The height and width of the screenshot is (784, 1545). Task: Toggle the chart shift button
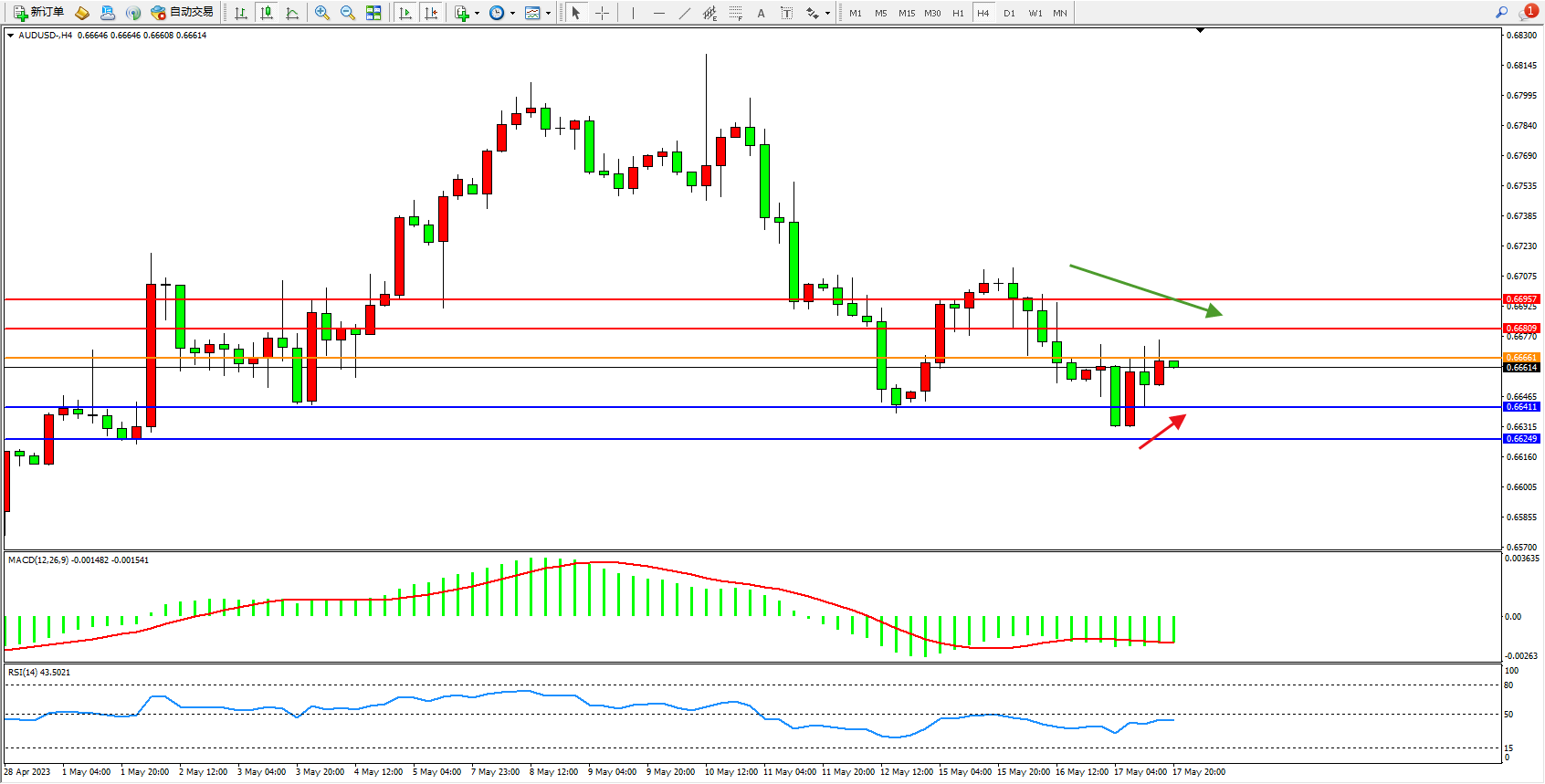[x=431, y=13]
